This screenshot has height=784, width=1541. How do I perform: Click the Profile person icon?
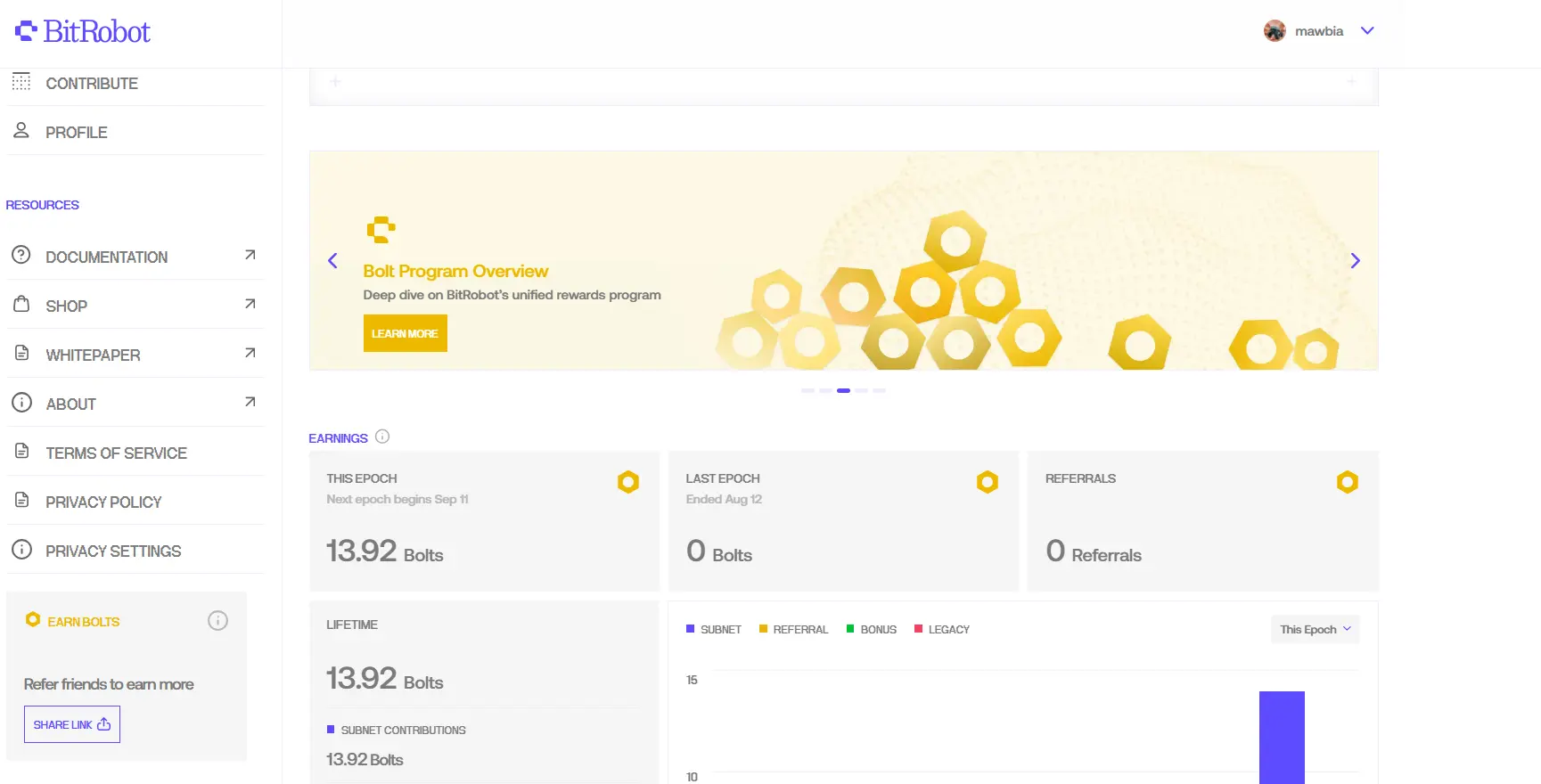coord(21,130)
